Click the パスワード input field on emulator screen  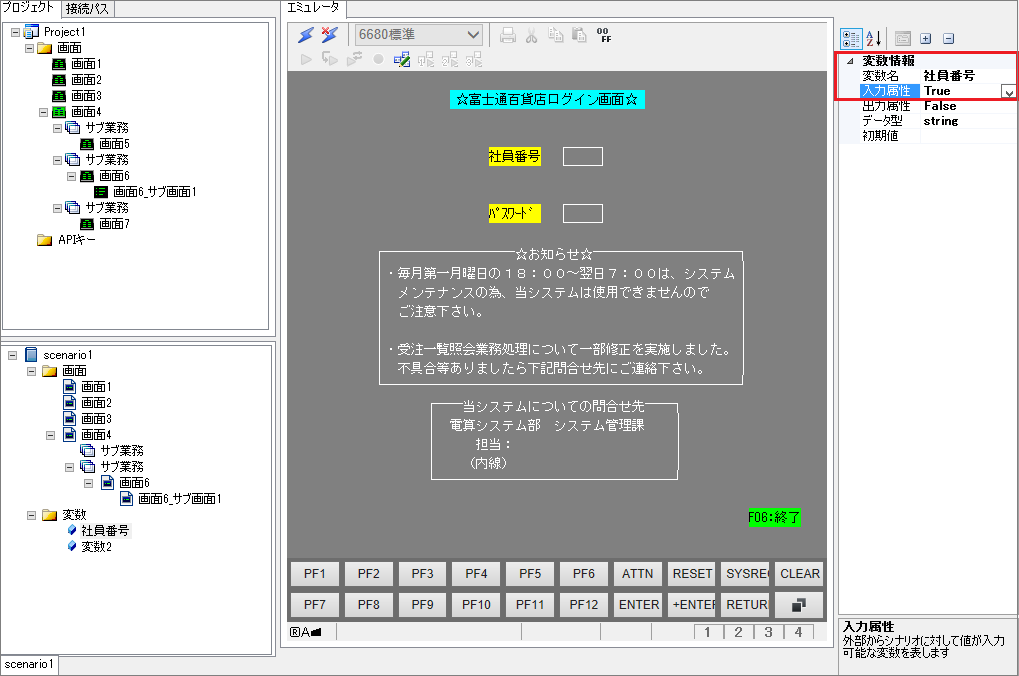[x=583, y=214]
